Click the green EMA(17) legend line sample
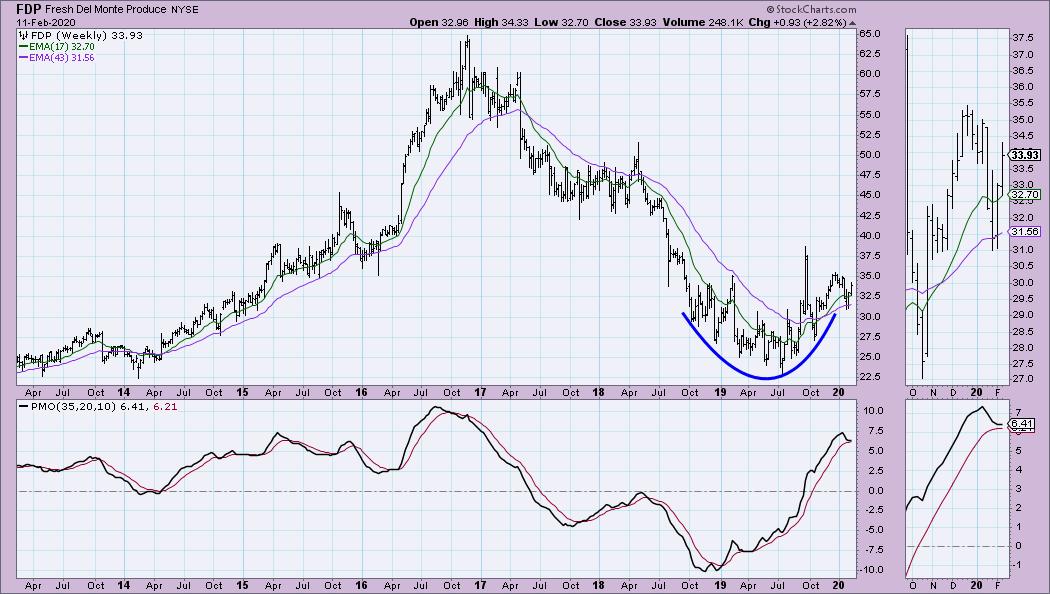Screen dimensions: 1050x594 (23, 47)
